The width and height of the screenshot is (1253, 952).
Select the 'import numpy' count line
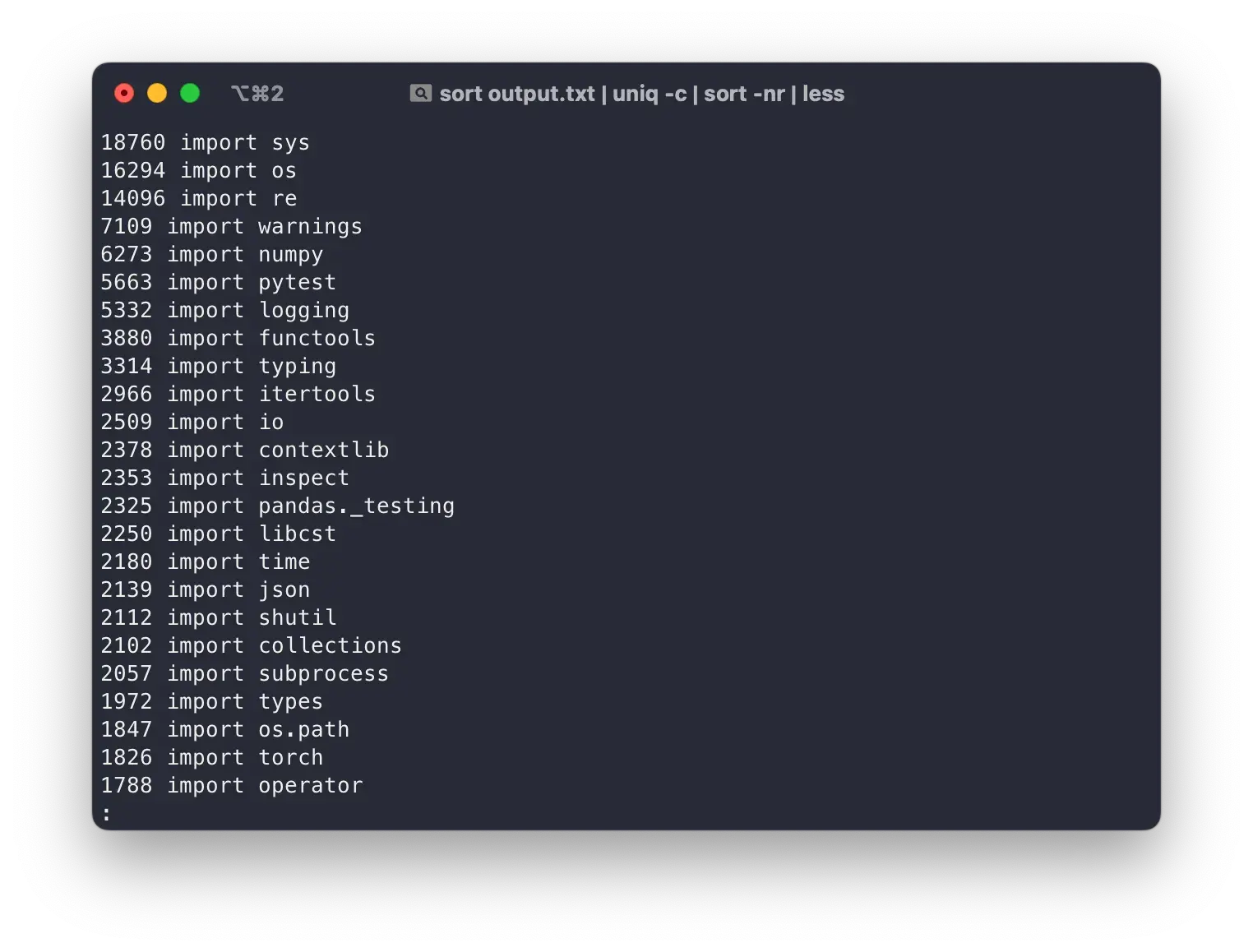[211, 254]
